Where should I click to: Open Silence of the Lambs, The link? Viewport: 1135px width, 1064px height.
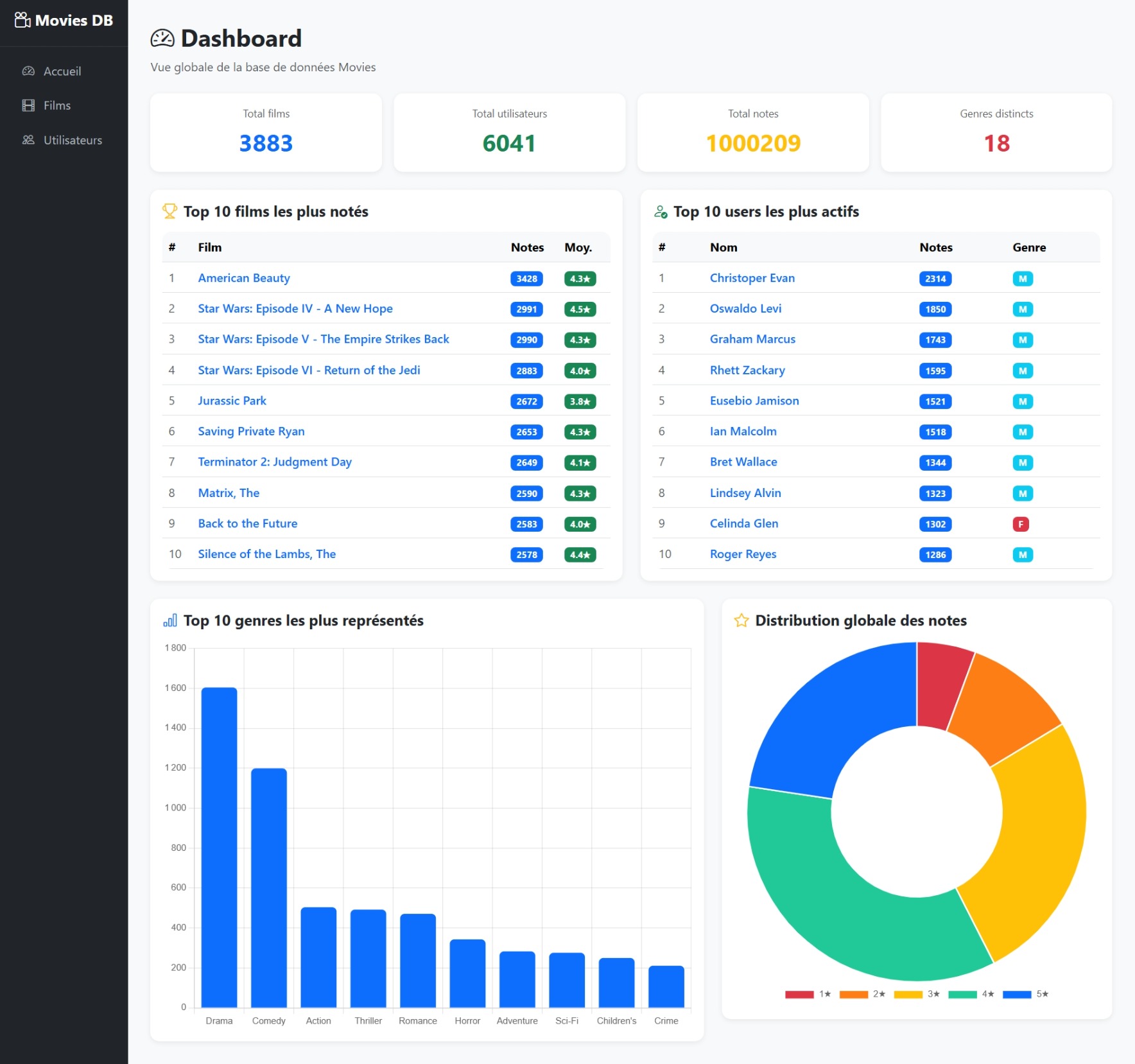[267, 554]
